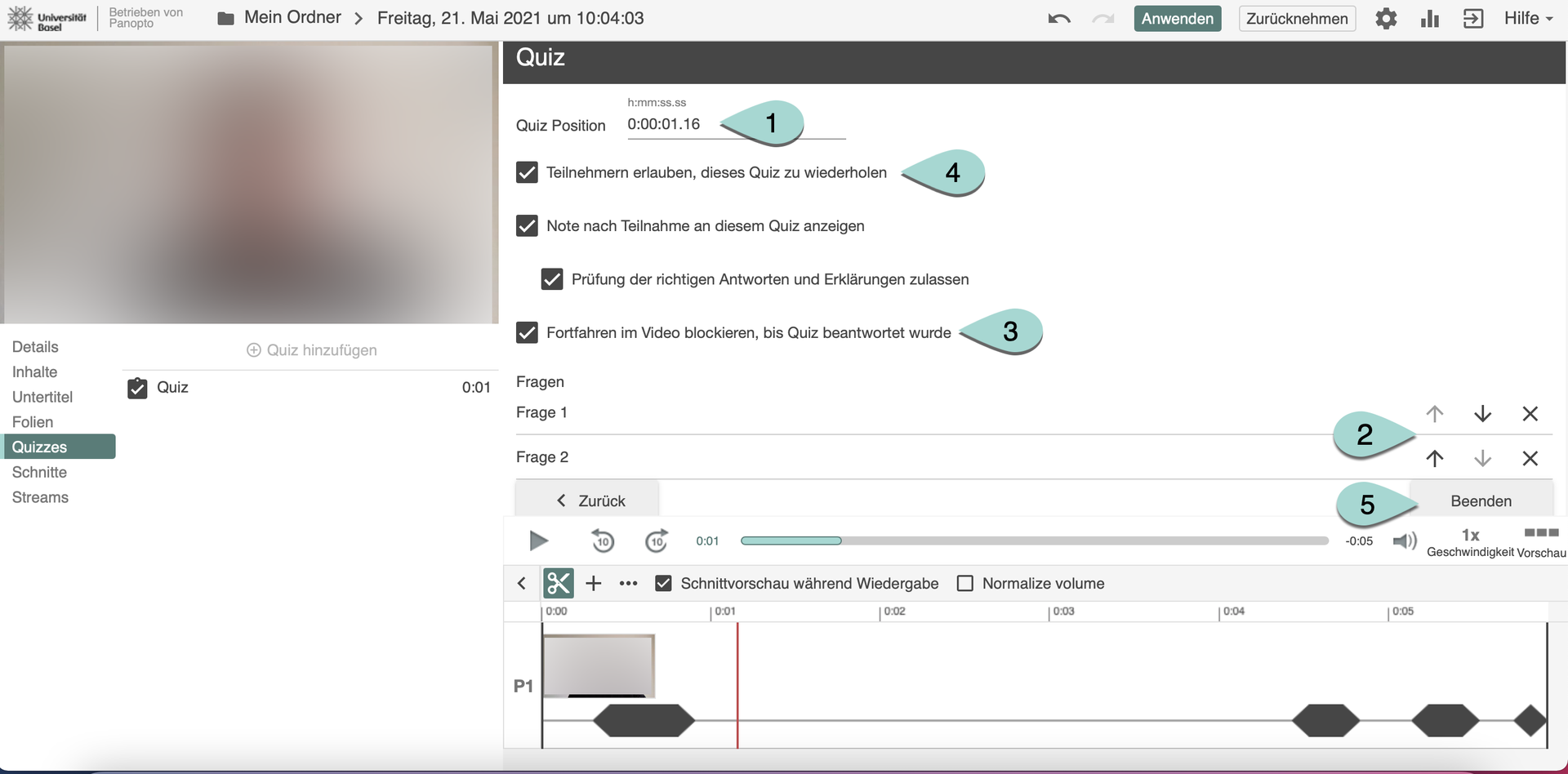This screenshot has width=1568, height=774.
Task: Move Frage 2 up with arrow
Action: [1434, 458]
